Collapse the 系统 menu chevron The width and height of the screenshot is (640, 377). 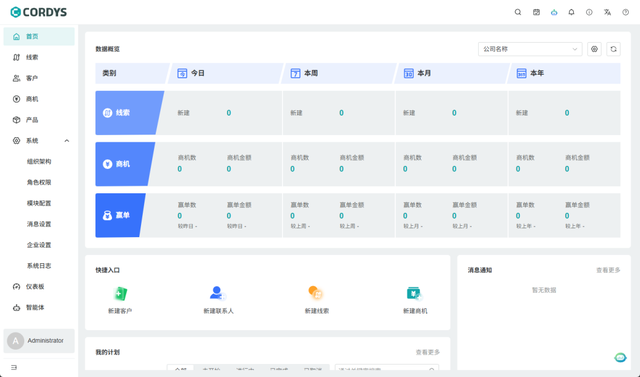coord(67,141)
